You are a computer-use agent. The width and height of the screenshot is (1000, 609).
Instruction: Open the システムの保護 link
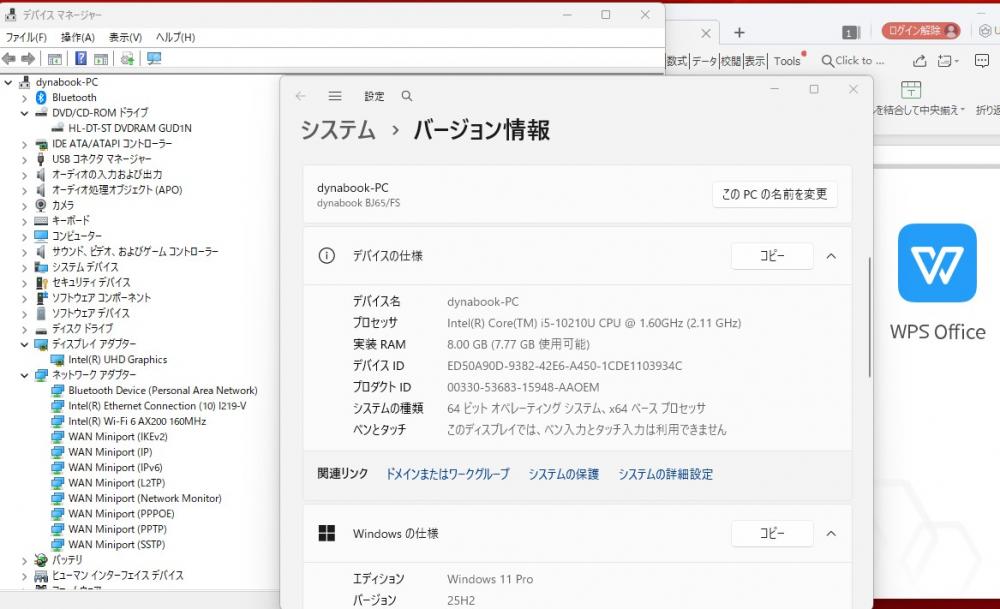(563, 474)
